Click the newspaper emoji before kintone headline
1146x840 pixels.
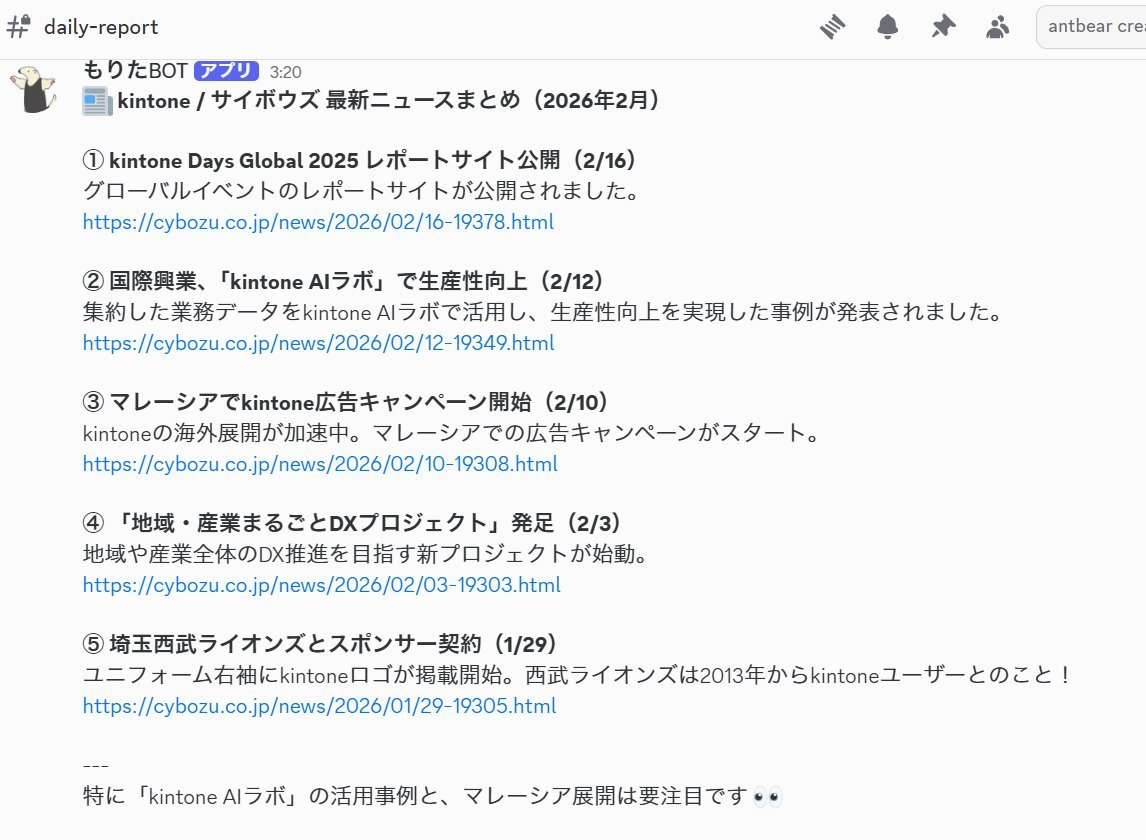click(x=96, y=101)
